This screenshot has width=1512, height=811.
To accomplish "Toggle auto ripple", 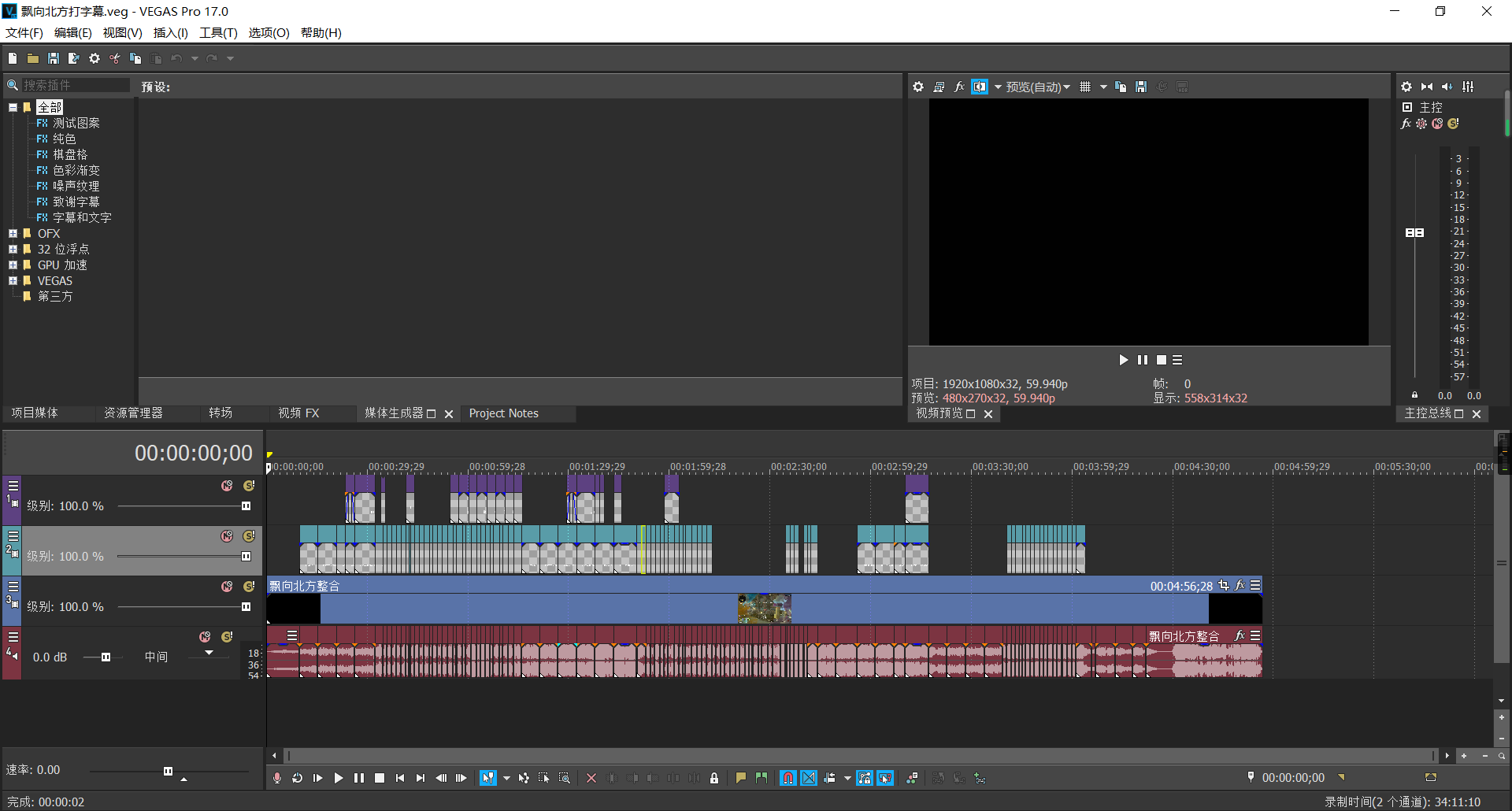I will pos(829,778).
